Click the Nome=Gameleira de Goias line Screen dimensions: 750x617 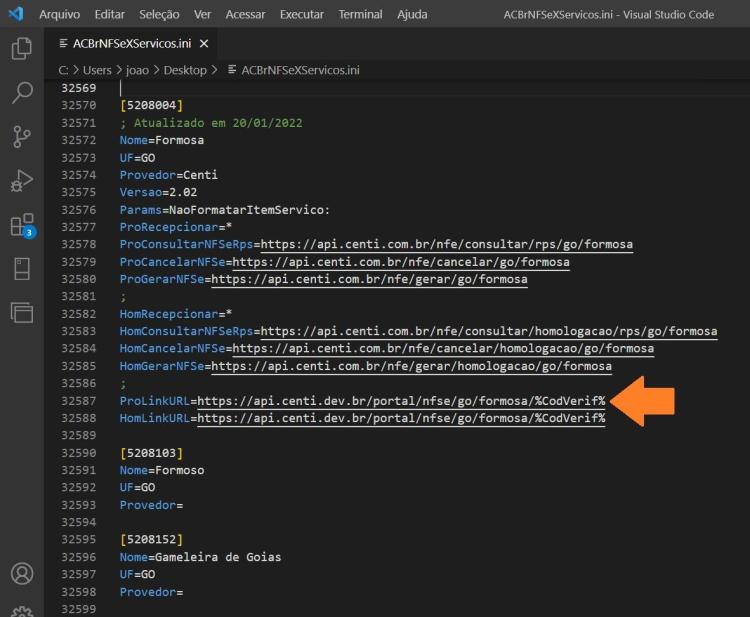click(200, 557)
